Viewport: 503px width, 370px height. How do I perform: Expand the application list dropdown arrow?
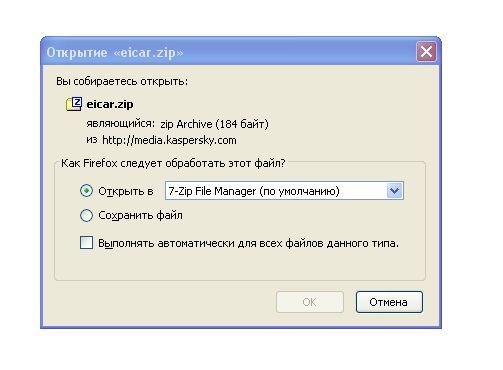[x=395, y=191]
